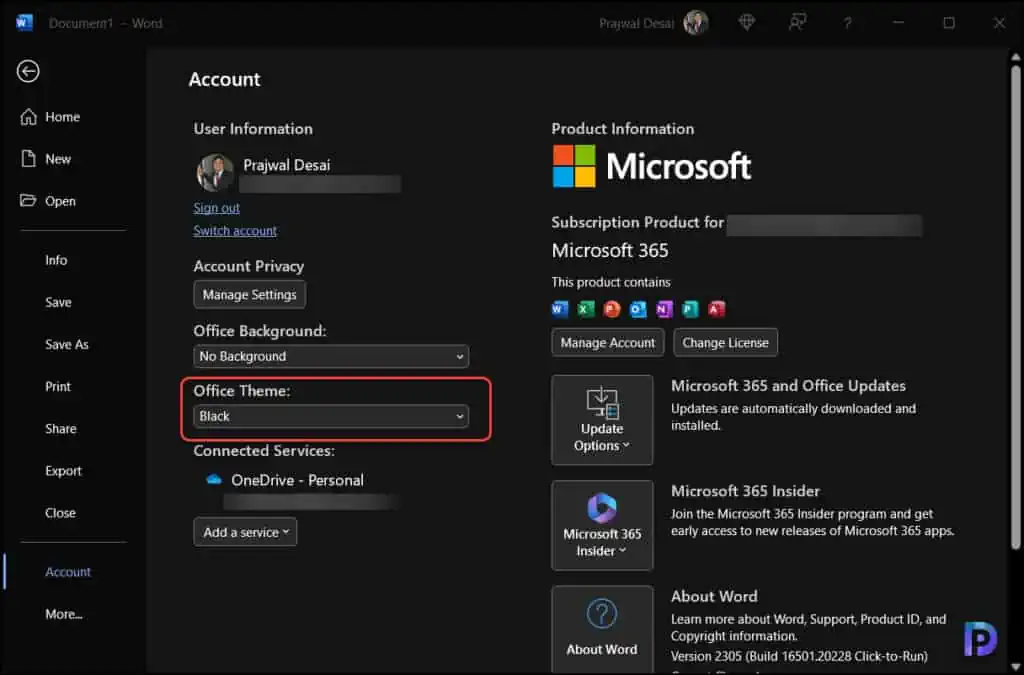Open the Print page
The image size is (1024, 675).
(x=57, y=386)
